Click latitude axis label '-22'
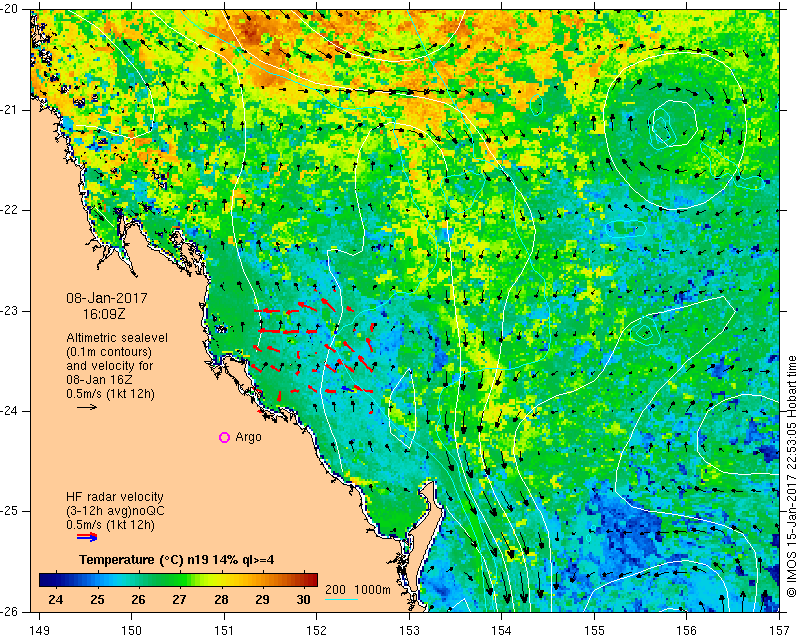This screenshot has width=800, height=640. tap(11, 210)
